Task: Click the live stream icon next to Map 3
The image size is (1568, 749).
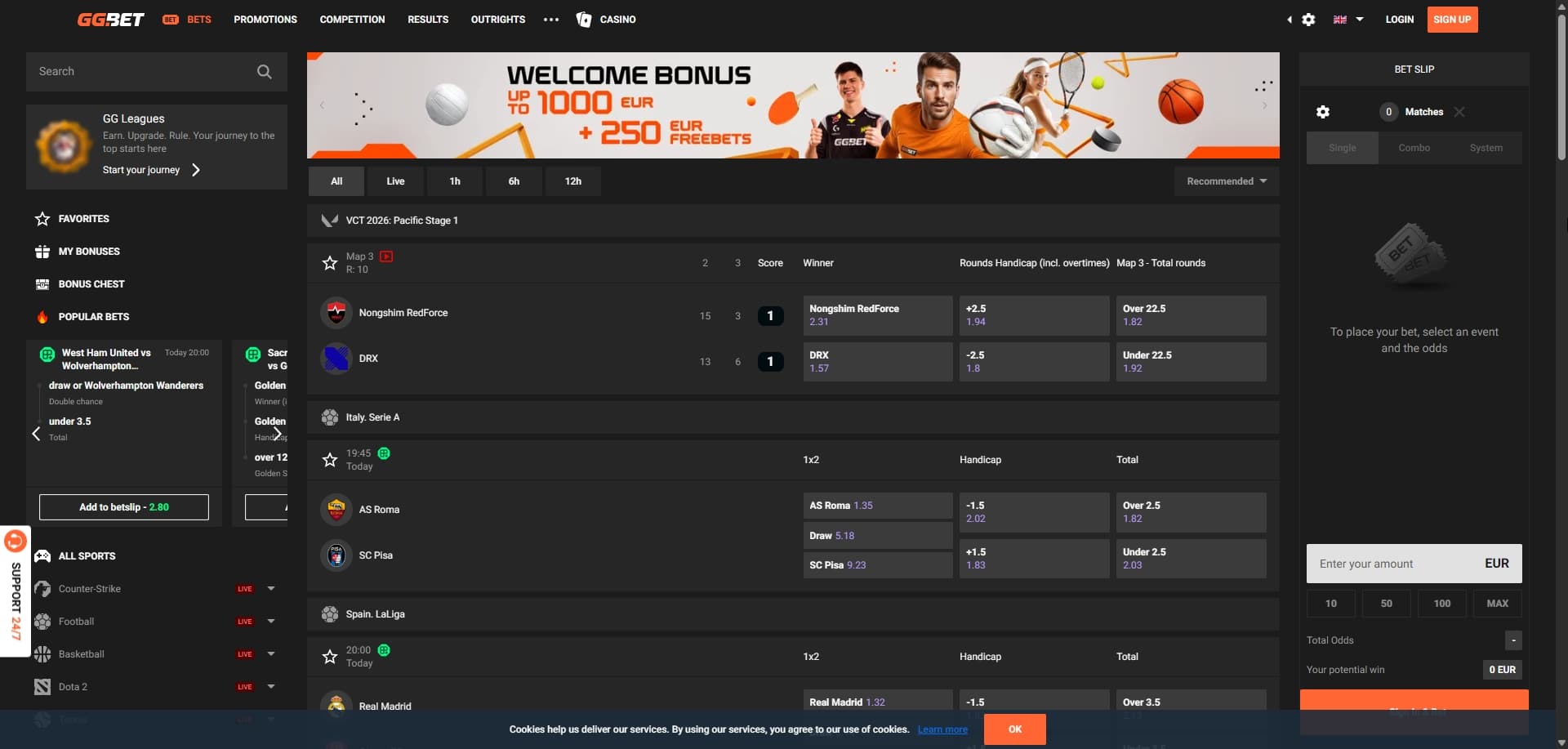Action: pos(387,256)
